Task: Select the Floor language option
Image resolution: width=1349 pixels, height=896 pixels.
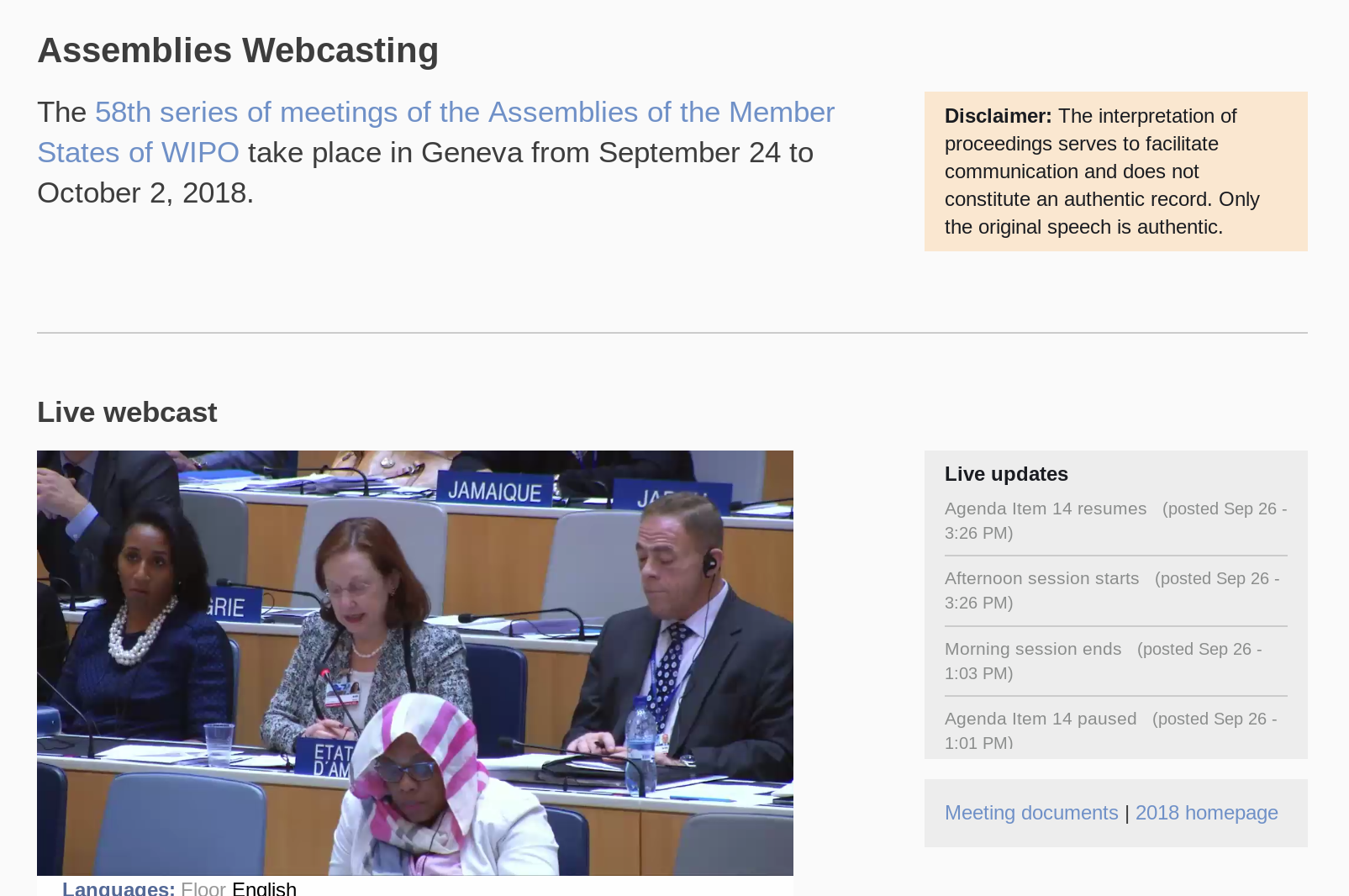Action: [204, 889]
